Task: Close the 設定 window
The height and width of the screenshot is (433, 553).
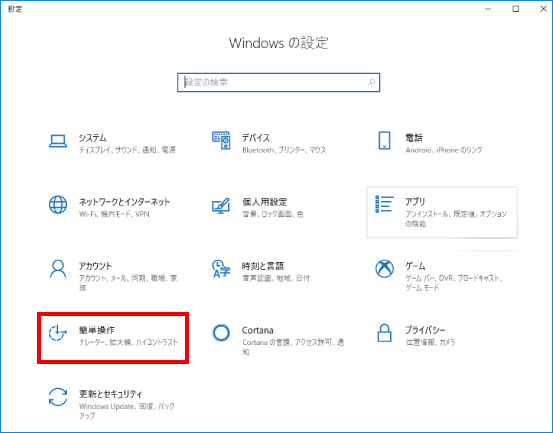Action: 543,9
